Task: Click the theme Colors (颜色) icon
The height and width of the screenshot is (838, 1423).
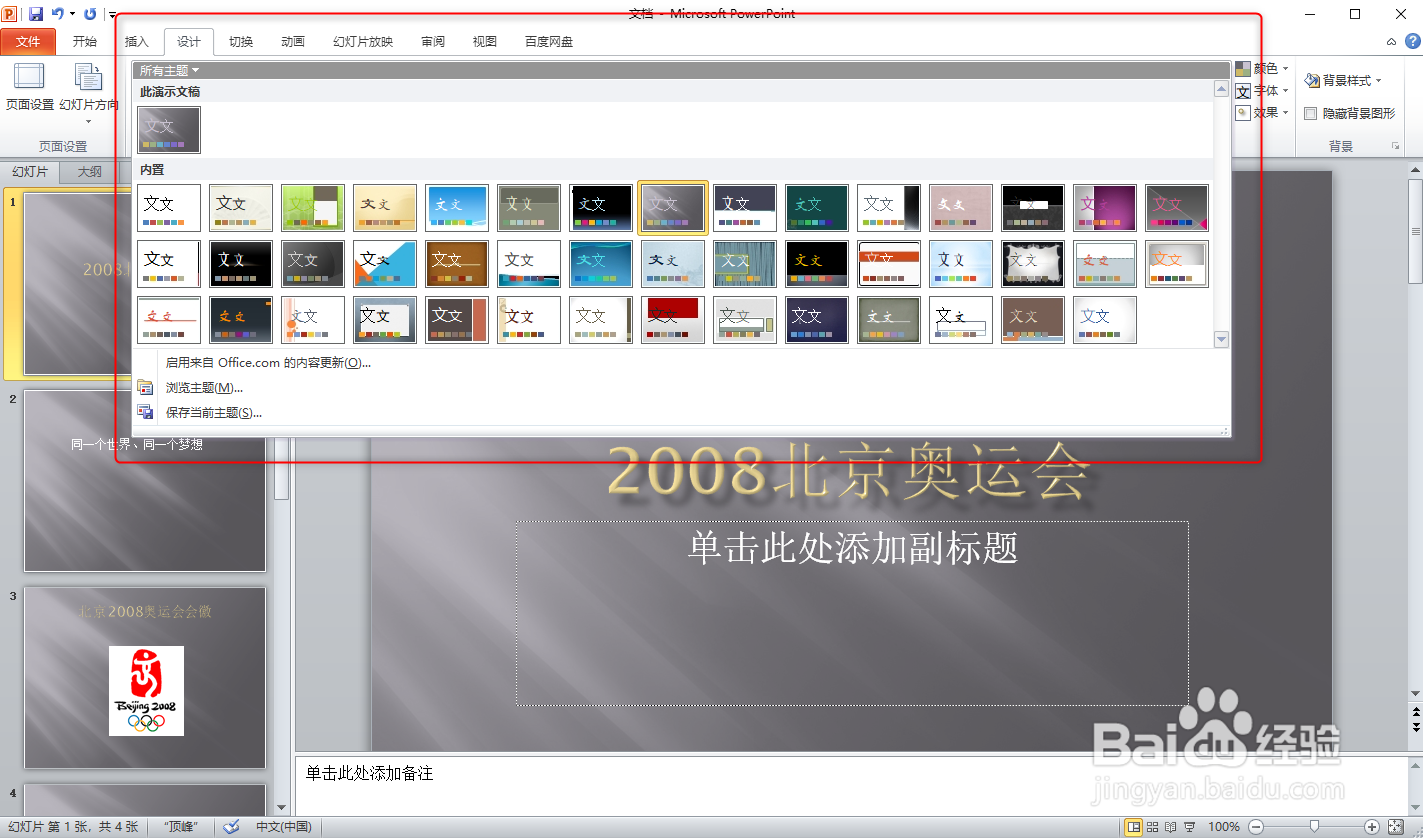Action: click(1243, 69)
